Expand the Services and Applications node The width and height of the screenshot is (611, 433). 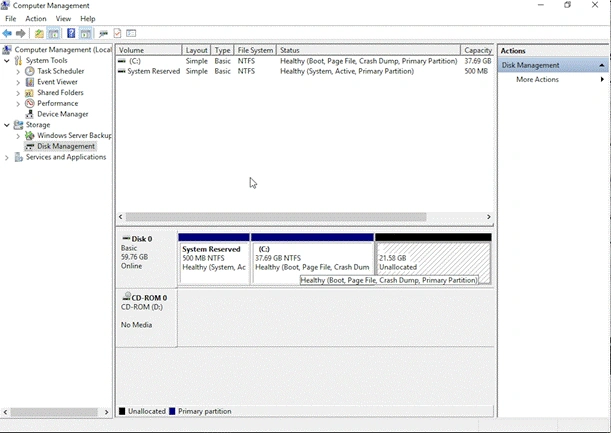point(7,157)
